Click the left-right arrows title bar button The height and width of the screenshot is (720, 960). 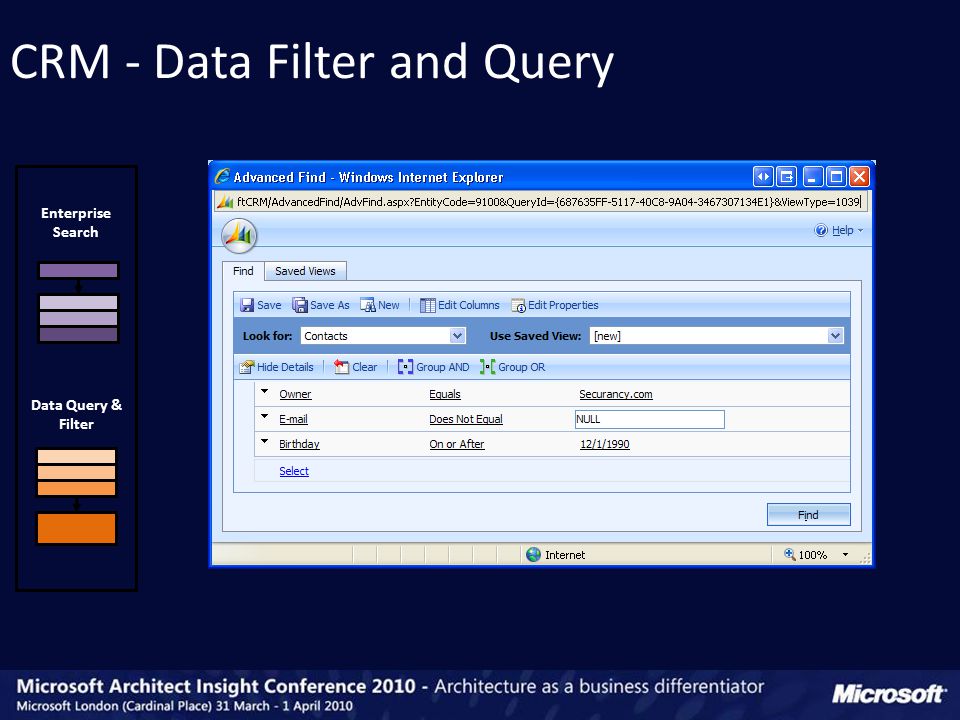[x=763, y=177]
